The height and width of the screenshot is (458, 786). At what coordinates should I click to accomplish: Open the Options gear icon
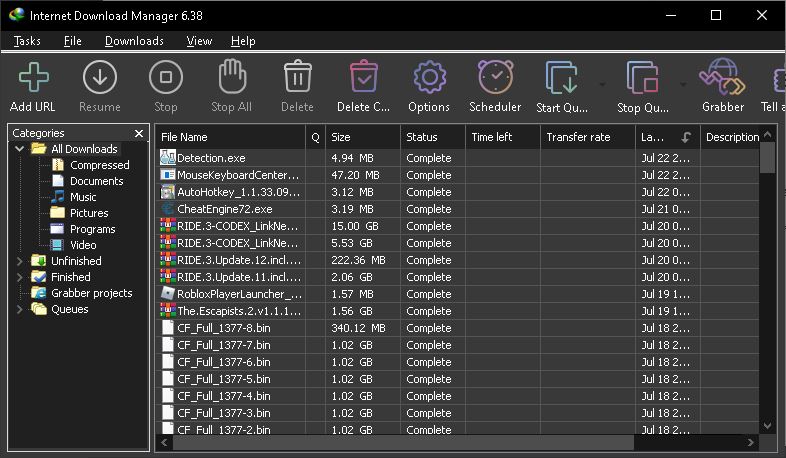[429, 78]
